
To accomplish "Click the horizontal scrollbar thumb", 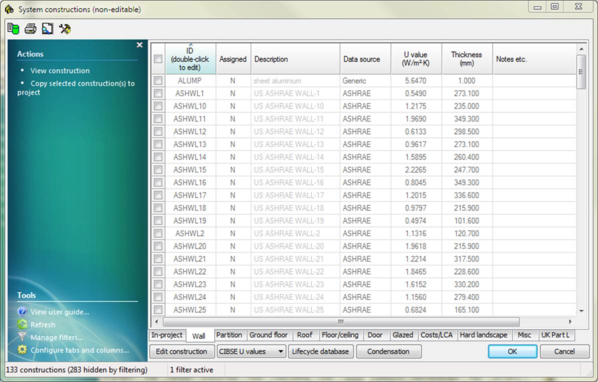I will [341, 321].
